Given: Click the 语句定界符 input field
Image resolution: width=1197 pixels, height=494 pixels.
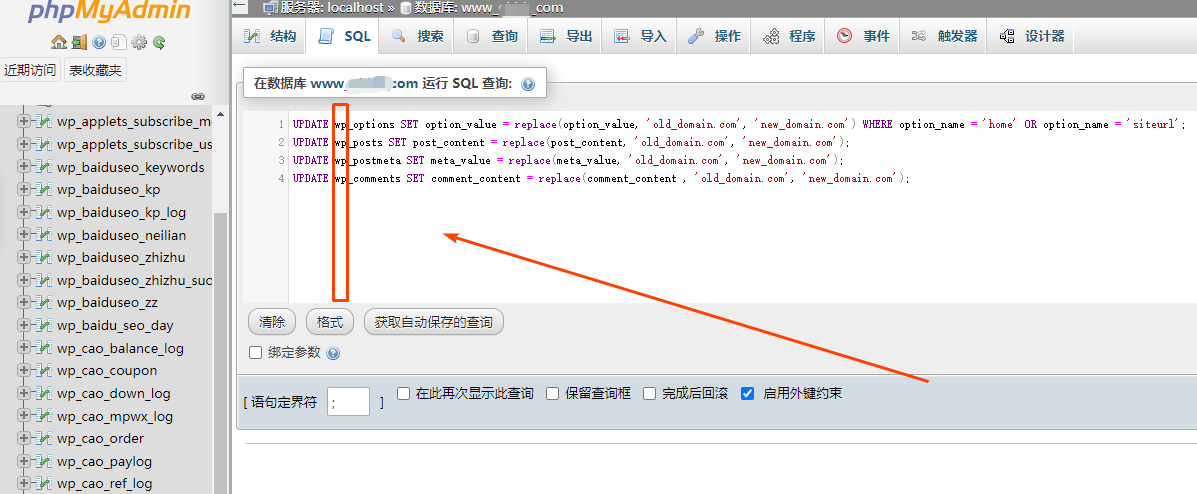Looking at the screenshot, I should tap(348, 402).
